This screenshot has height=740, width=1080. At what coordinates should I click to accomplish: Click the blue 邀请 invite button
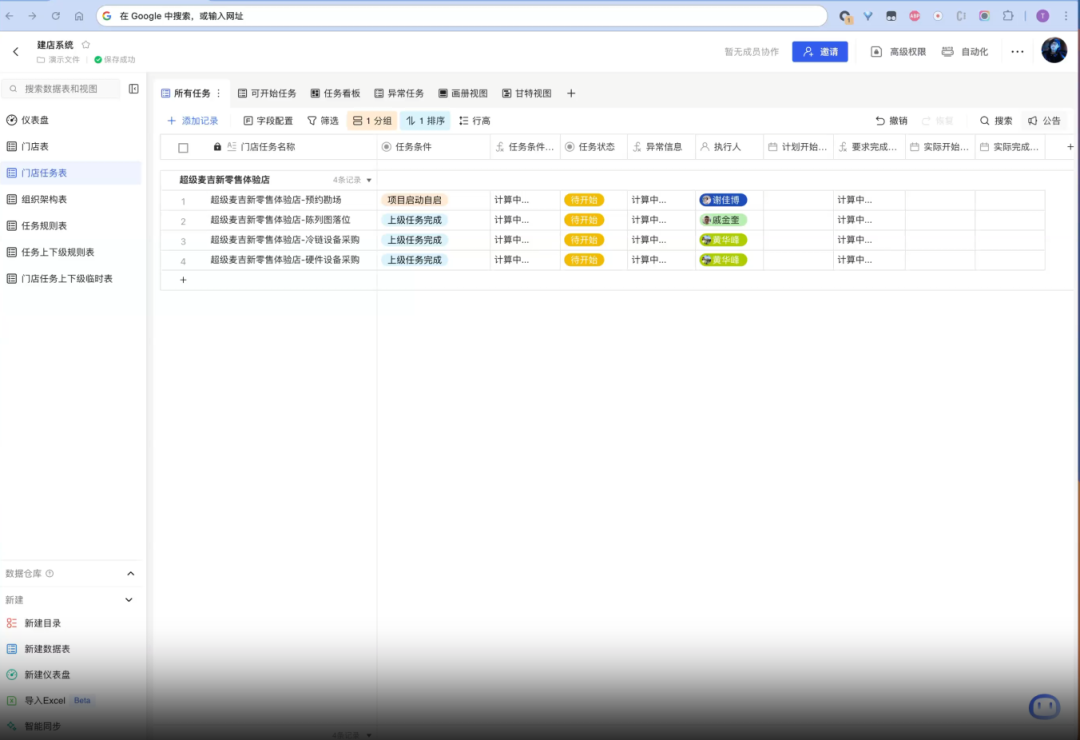tap(820, 52)
